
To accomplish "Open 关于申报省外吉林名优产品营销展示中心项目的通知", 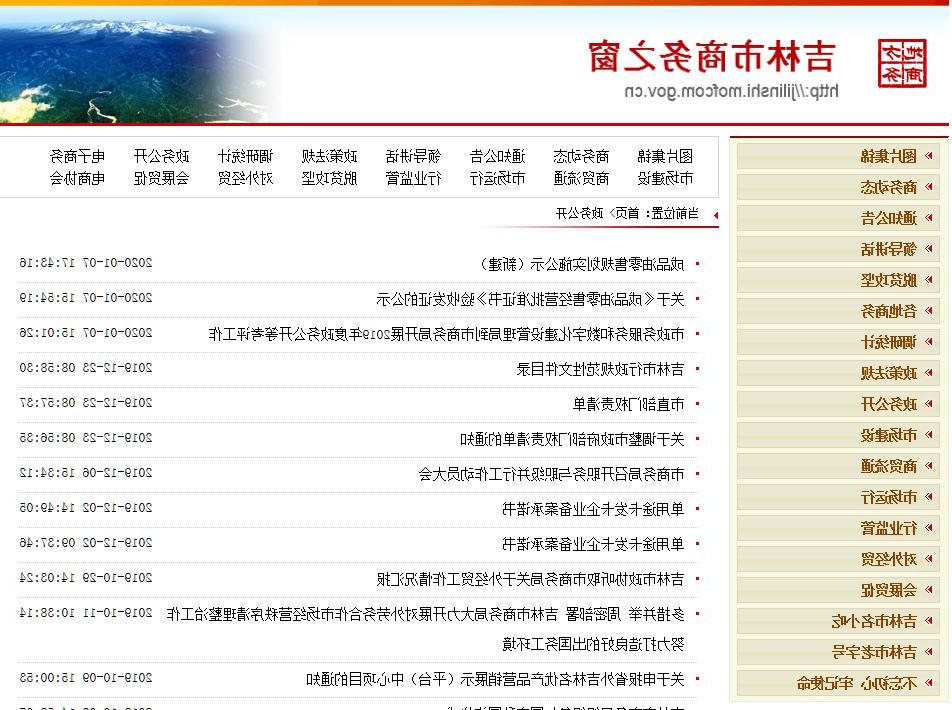I will point(495,679).
